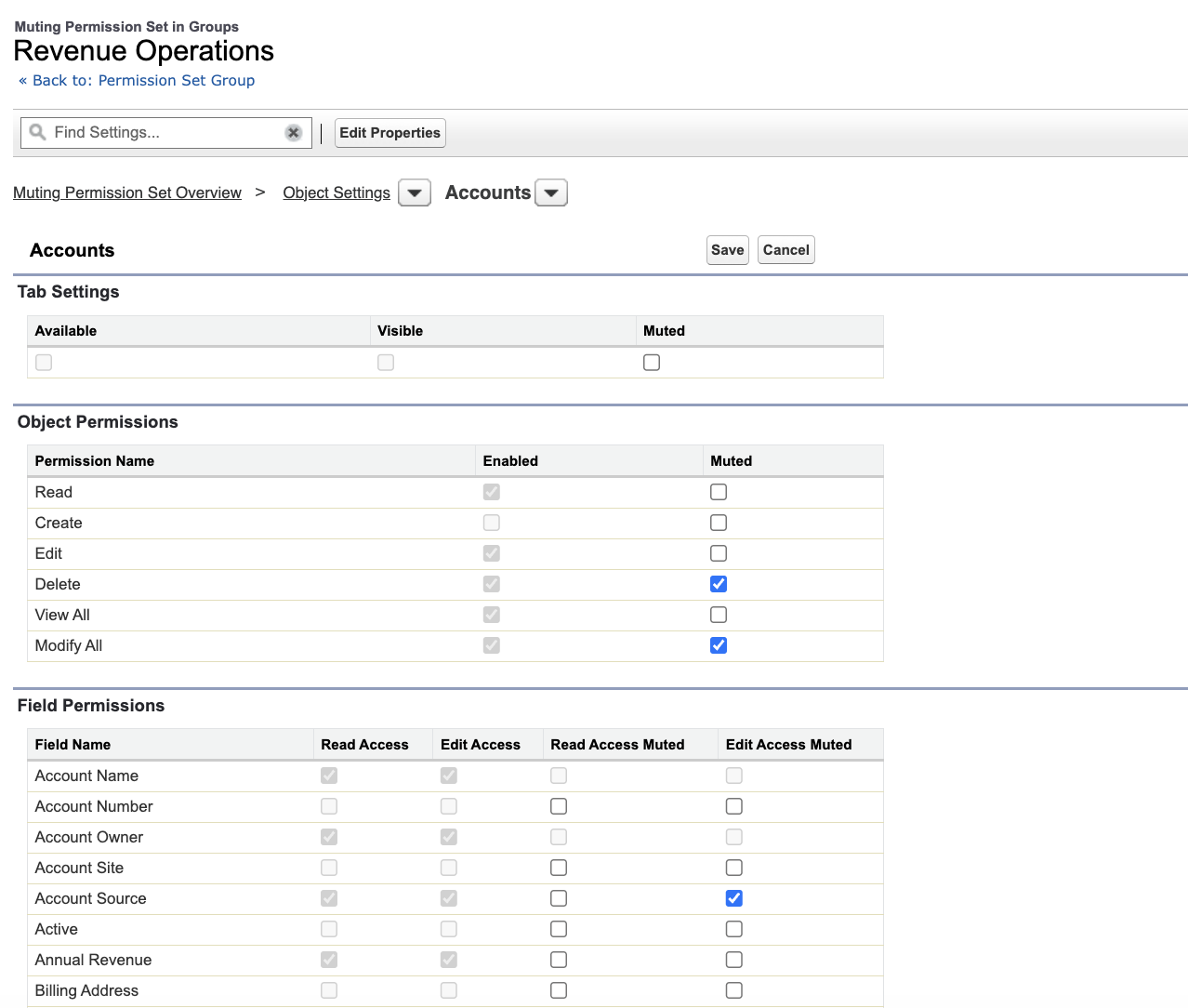The width and height of the screenshot is (1188, 1008).
Task: Uncheck Edit Access Muted for Account Source
Action: 734,898
